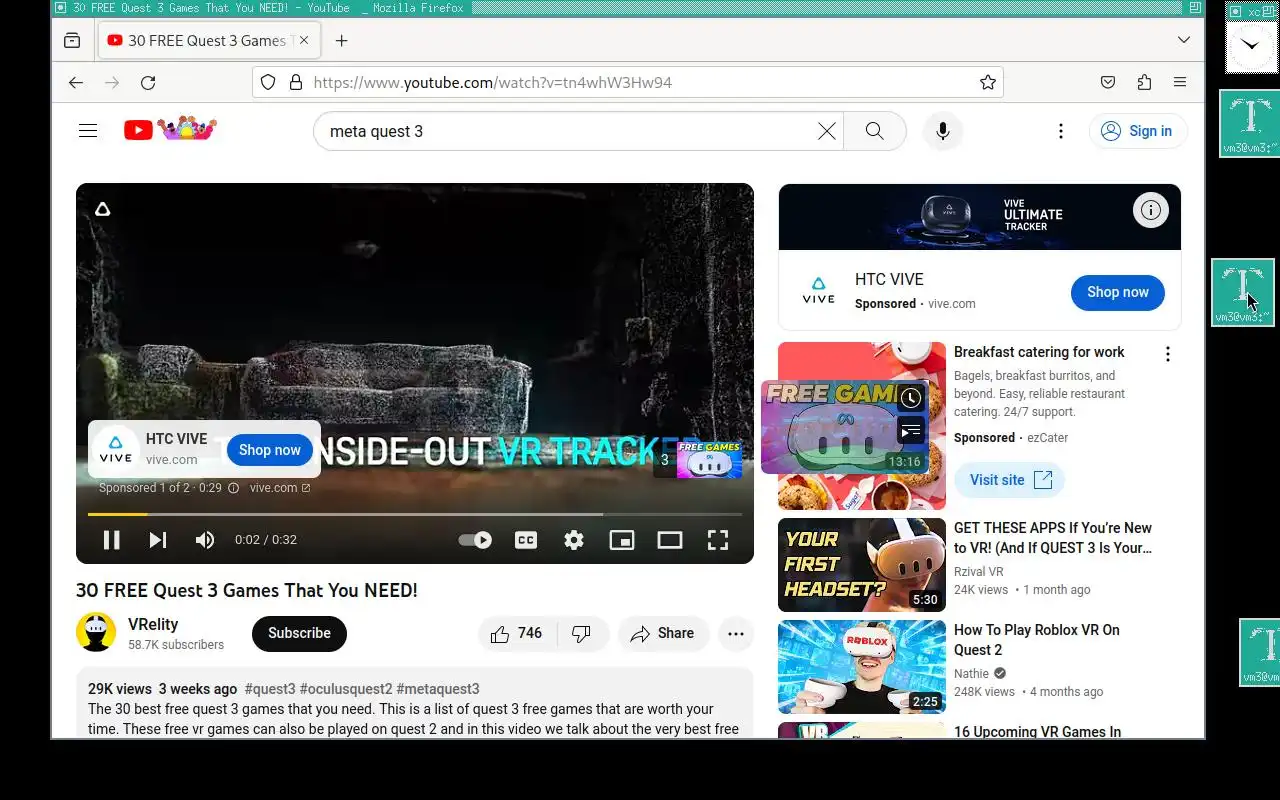Open GET THESE APPS video thumbnail

coord(862,565)
